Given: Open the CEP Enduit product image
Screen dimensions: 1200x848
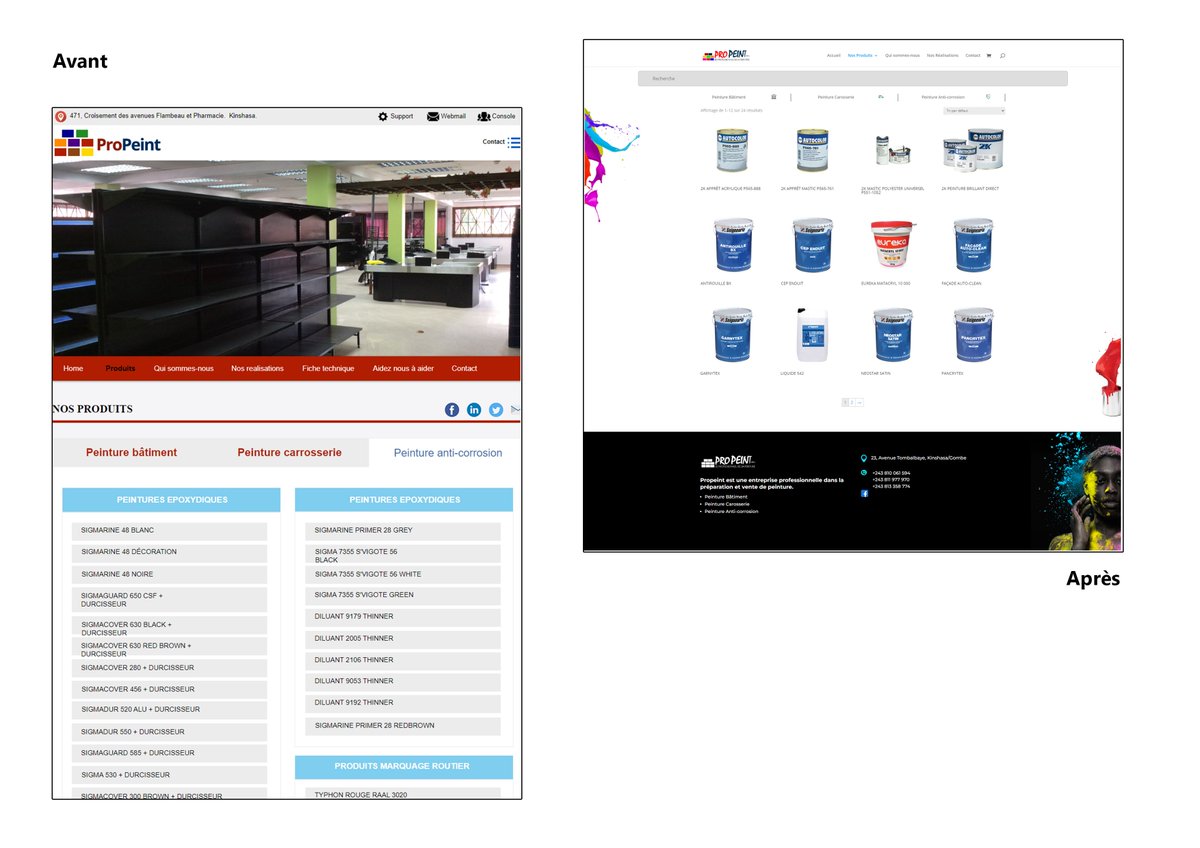Looking at the screenshot, I should click(813, 246).
